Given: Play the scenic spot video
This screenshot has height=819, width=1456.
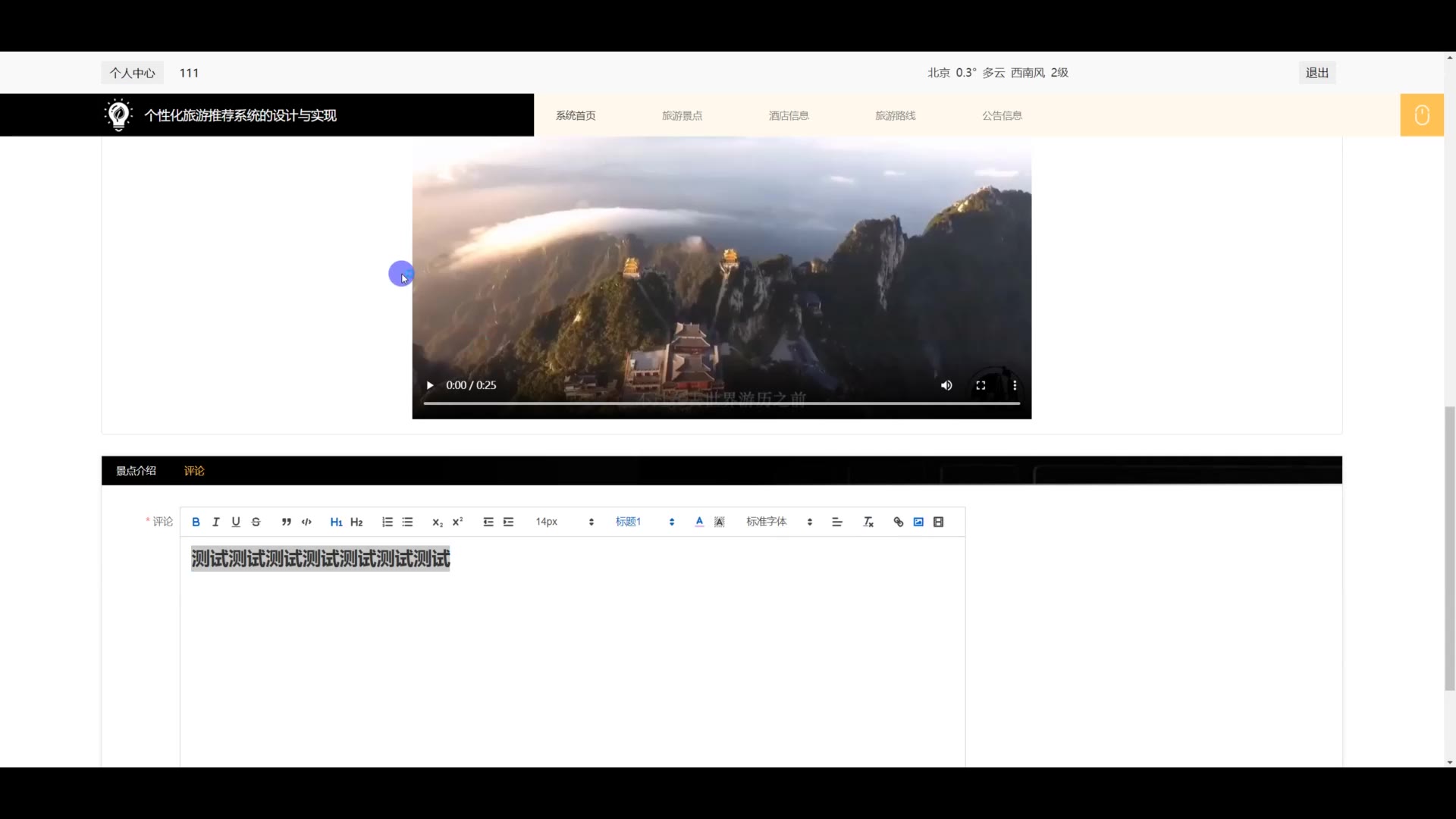Looking at the screenshot, I should (x=430, y=385).
